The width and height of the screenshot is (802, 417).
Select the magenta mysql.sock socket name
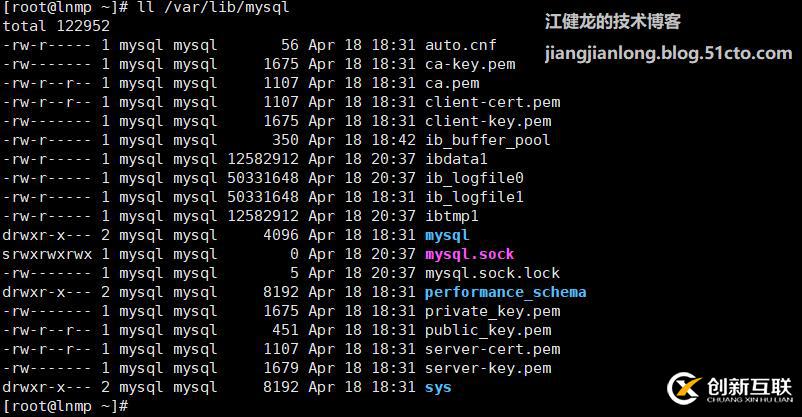click(469, 254)
